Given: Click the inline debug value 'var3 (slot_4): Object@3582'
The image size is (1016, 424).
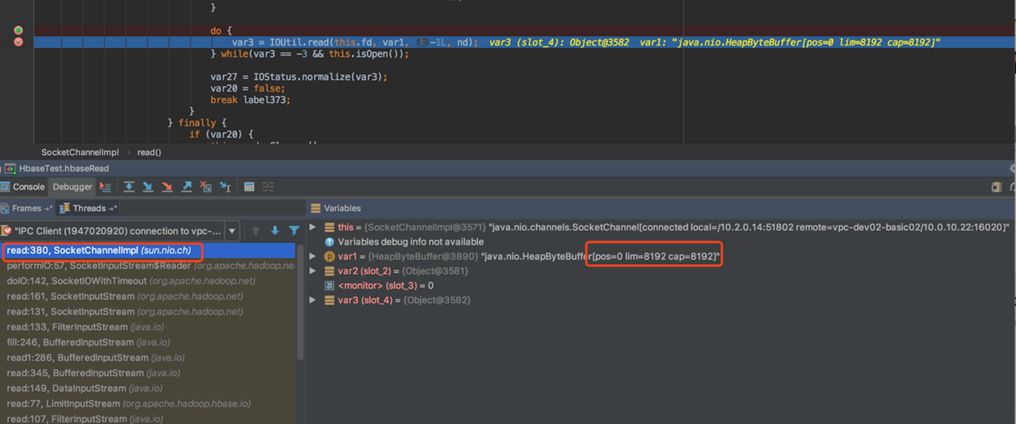Looking at the screenshot, I should click(x=559, y=42).
